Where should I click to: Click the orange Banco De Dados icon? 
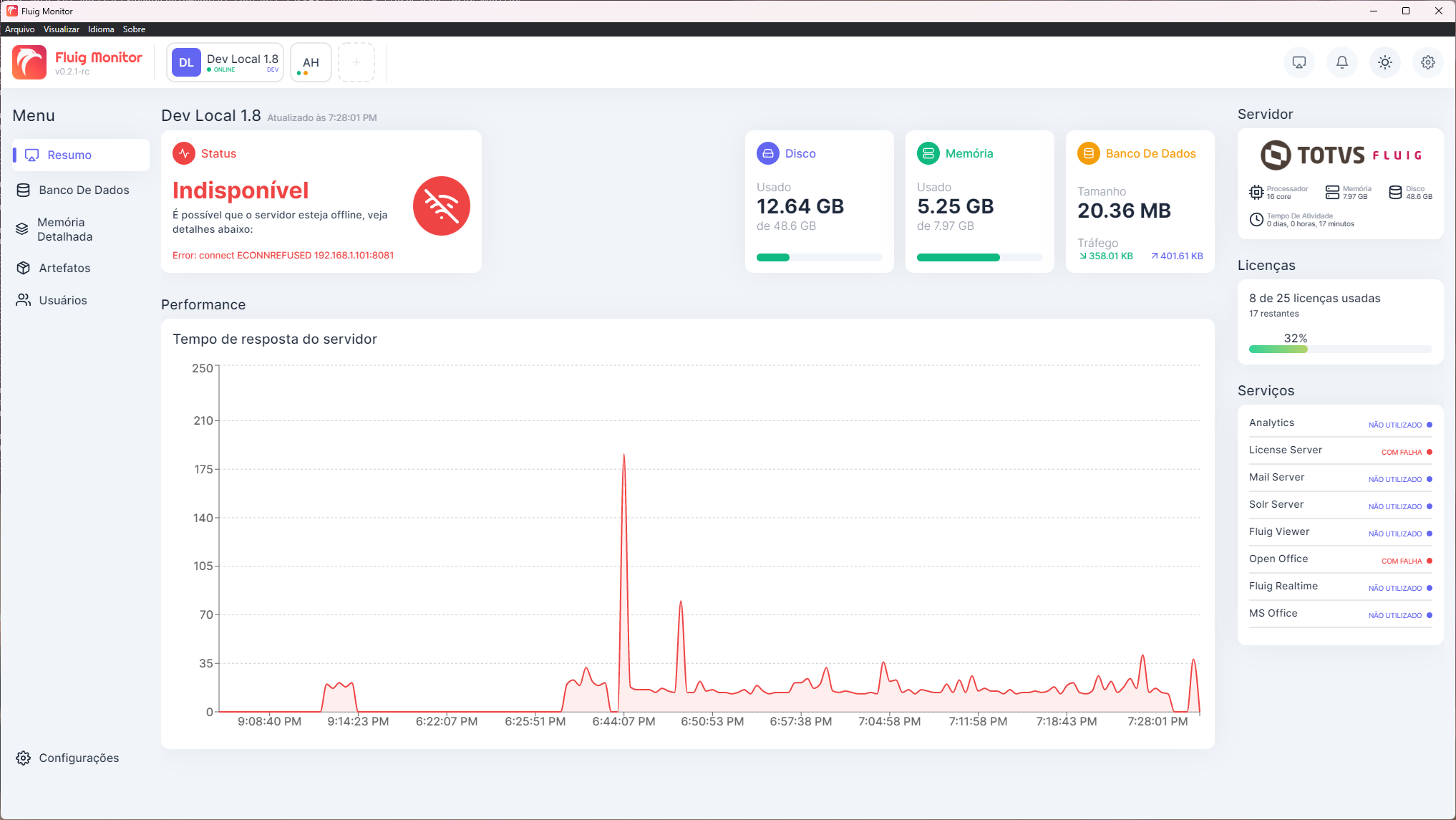1089,153
